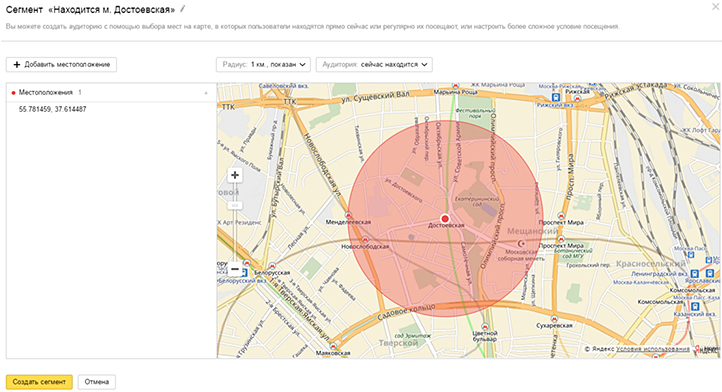
Task: Click the Рижская metro icon
Action: pyautogui.click(x=578, y=98)
